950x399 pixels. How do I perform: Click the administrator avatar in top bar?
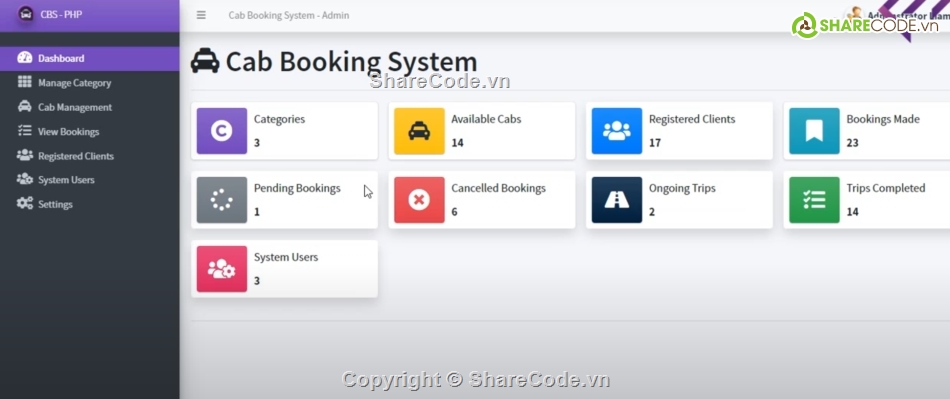tap(855, 15)
